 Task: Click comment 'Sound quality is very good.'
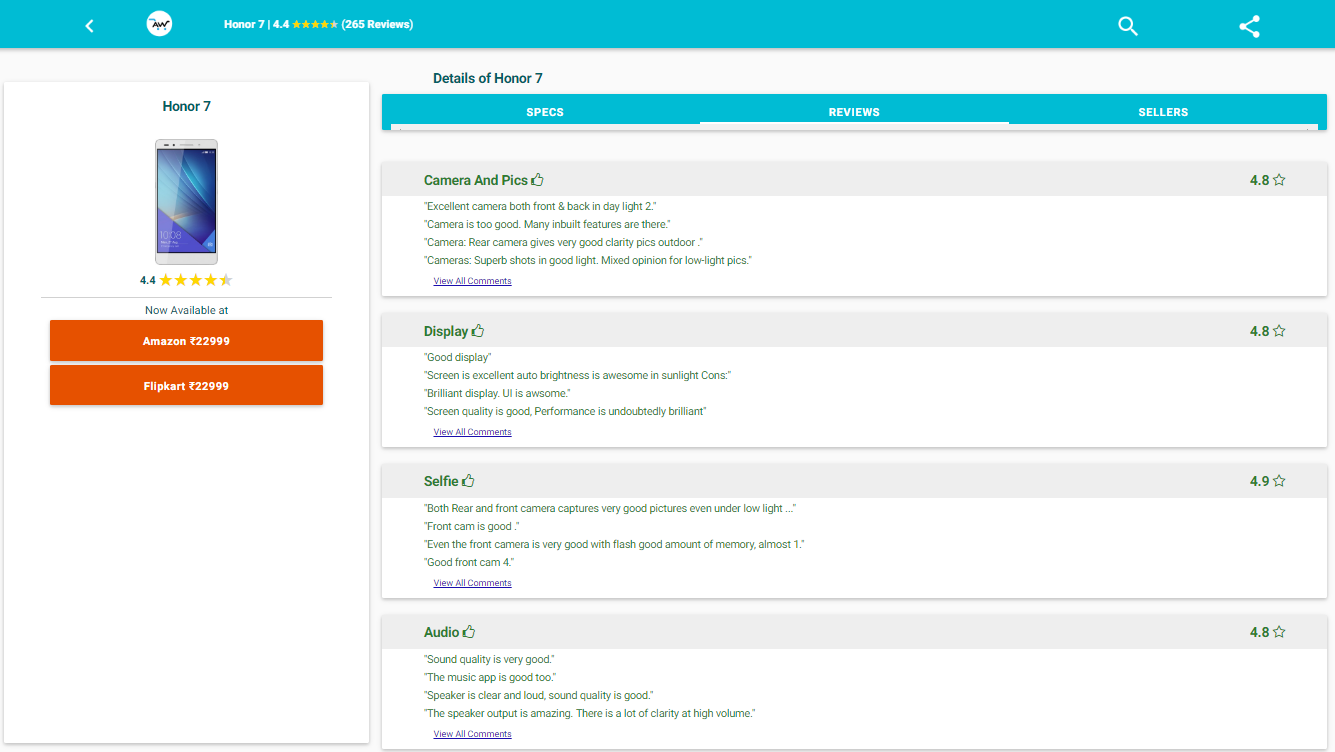pyautogui.click(x=489, y=659)
